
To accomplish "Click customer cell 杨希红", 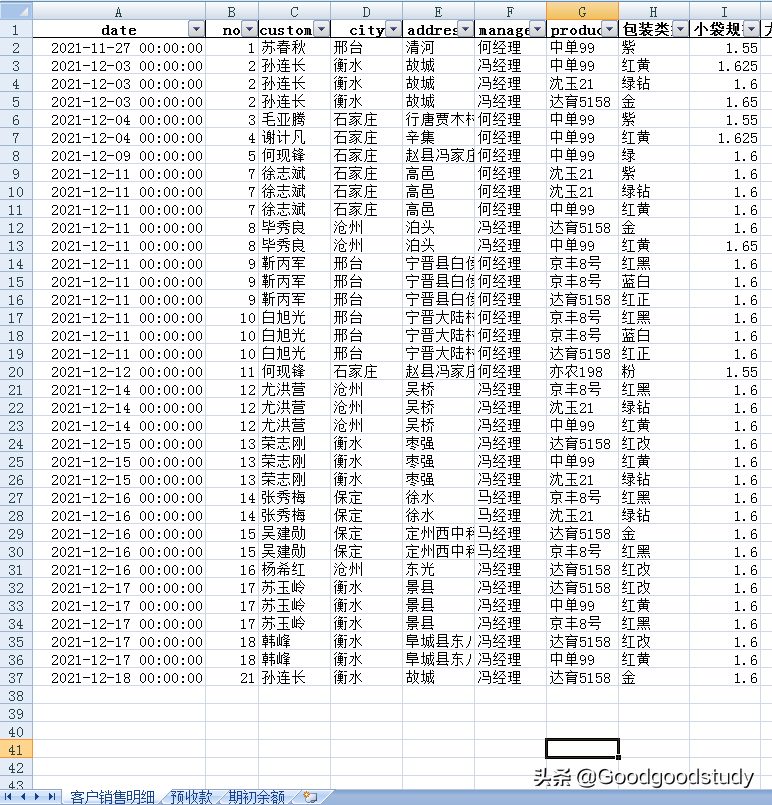I will (x=295, y=570).
